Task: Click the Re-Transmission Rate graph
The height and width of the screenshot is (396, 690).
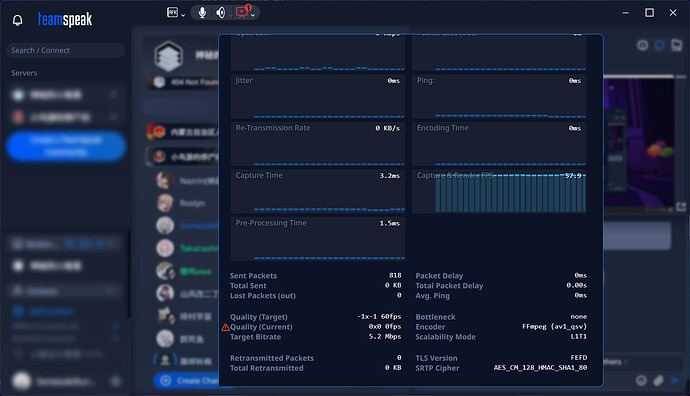Action: pos(317,144)
